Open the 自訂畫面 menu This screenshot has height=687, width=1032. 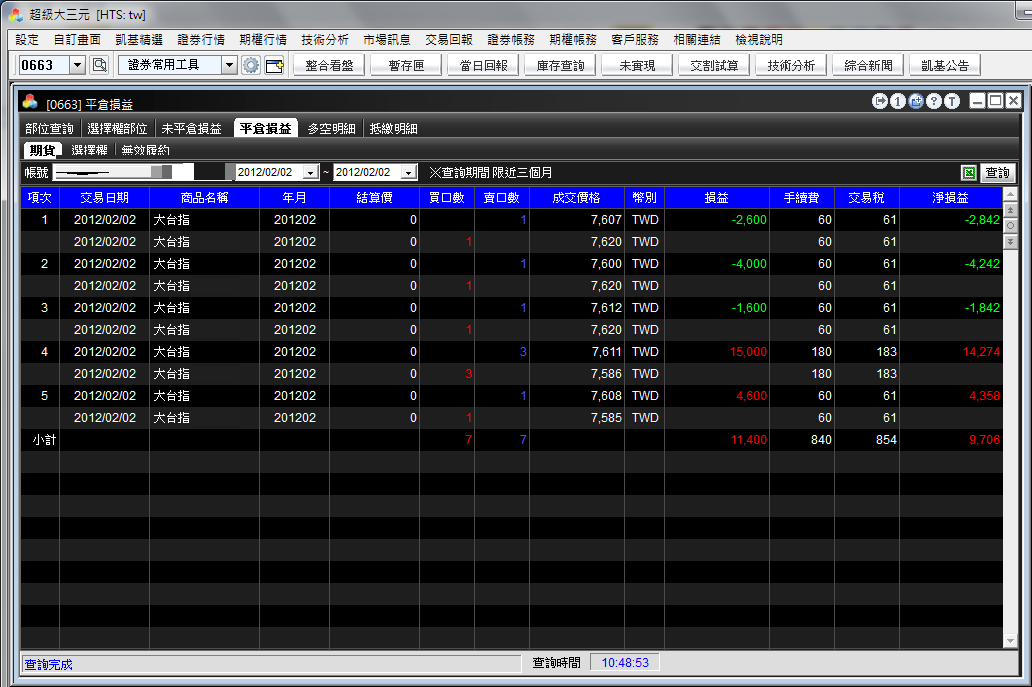click(x=77, y=39)
